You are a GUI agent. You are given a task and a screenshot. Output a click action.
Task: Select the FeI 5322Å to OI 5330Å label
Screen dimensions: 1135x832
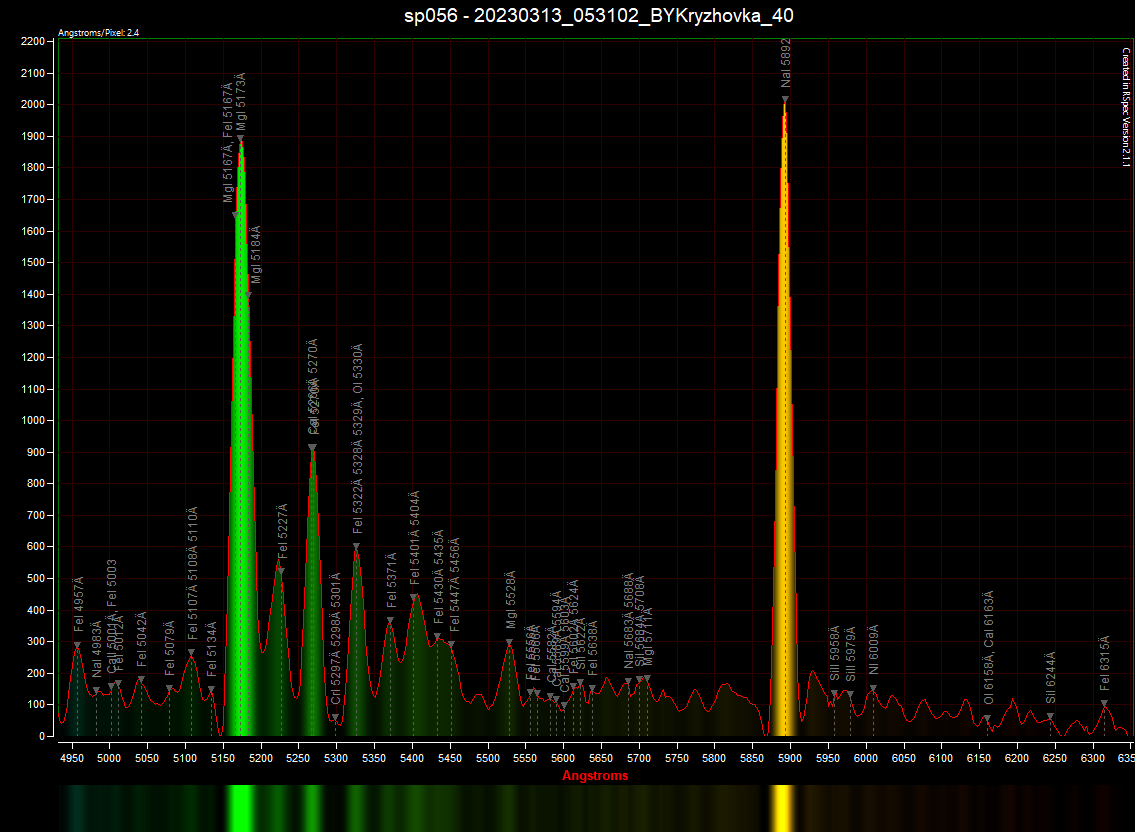358,440
